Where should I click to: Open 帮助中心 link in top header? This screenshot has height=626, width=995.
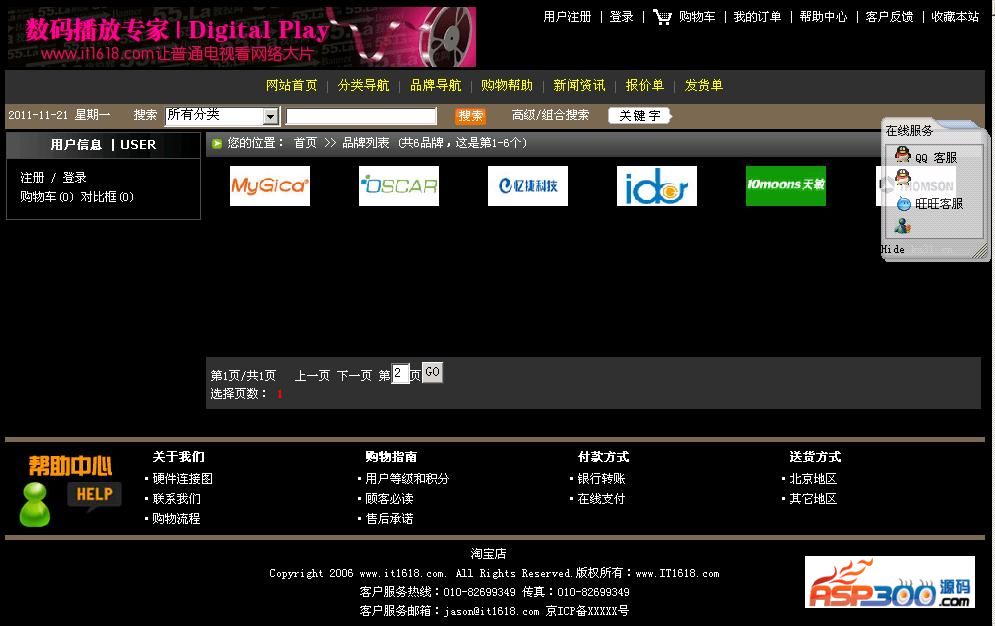pos(823,16)
